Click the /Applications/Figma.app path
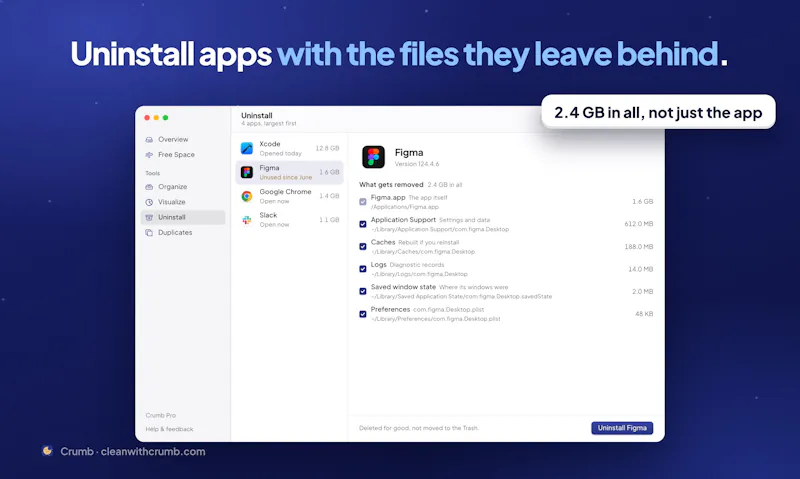Viewport: 800px width, 479px height. coord(405,207)
